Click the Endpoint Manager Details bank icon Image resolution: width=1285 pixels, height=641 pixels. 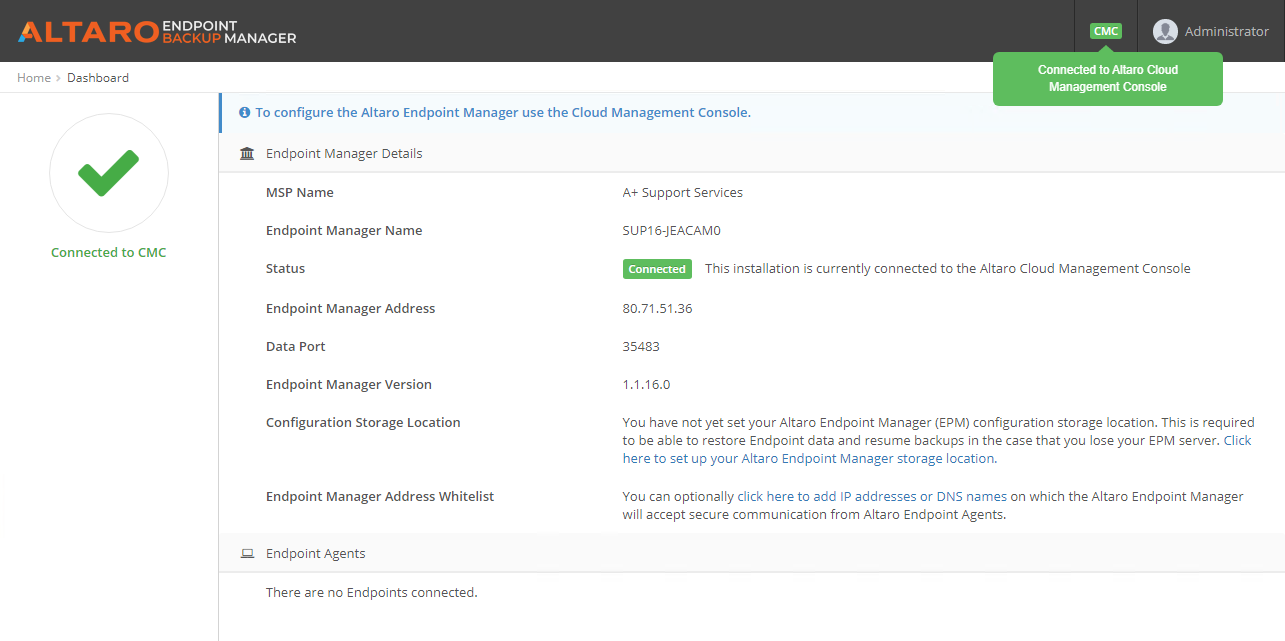tap(247, 154)
